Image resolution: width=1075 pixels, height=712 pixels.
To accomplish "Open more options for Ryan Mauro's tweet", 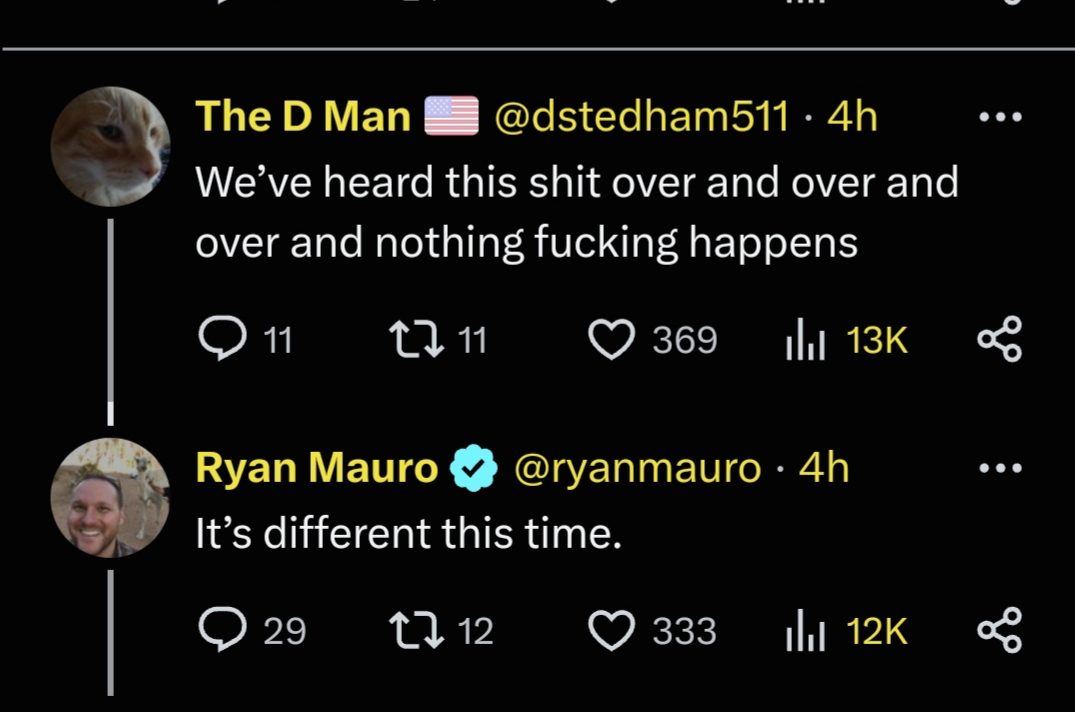I will [x=999, y=467].
